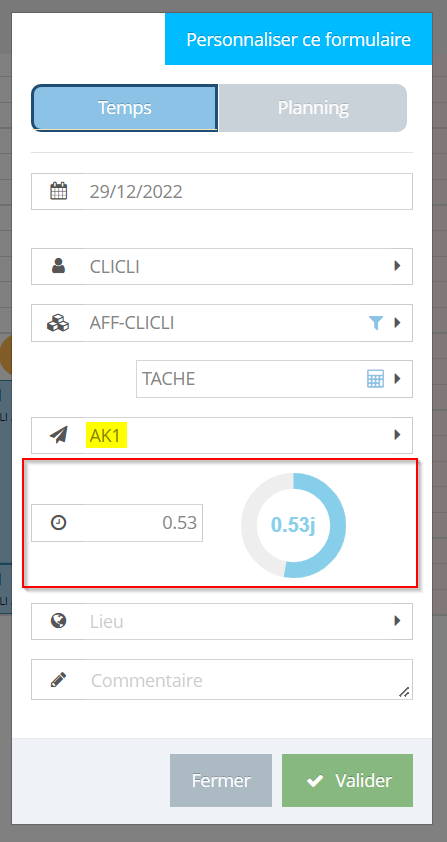Open the calculator icon in TACHE field
This screenshot has height=842, width=447.
[x=375, y=379]
